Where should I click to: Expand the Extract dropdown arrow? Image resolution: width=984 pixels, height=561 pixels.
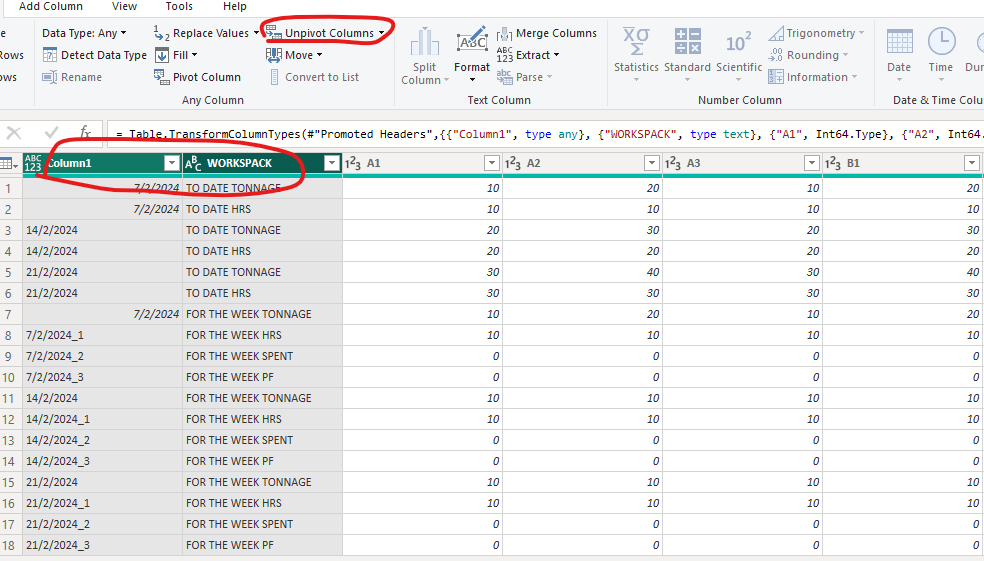[557, 55]
